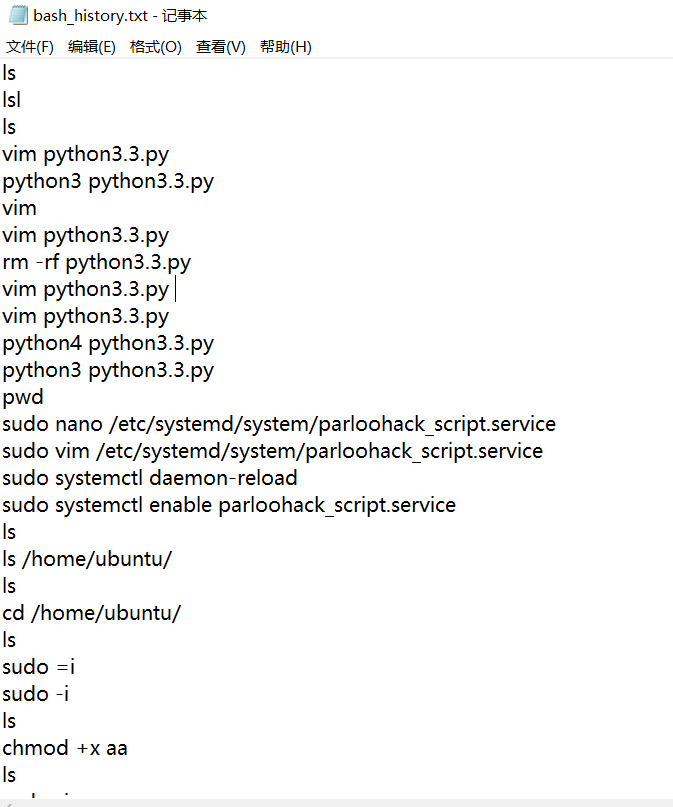Click the 'sudo =i' typo line
The width and height of the screenshot is (673, 807).
[38, 667]
